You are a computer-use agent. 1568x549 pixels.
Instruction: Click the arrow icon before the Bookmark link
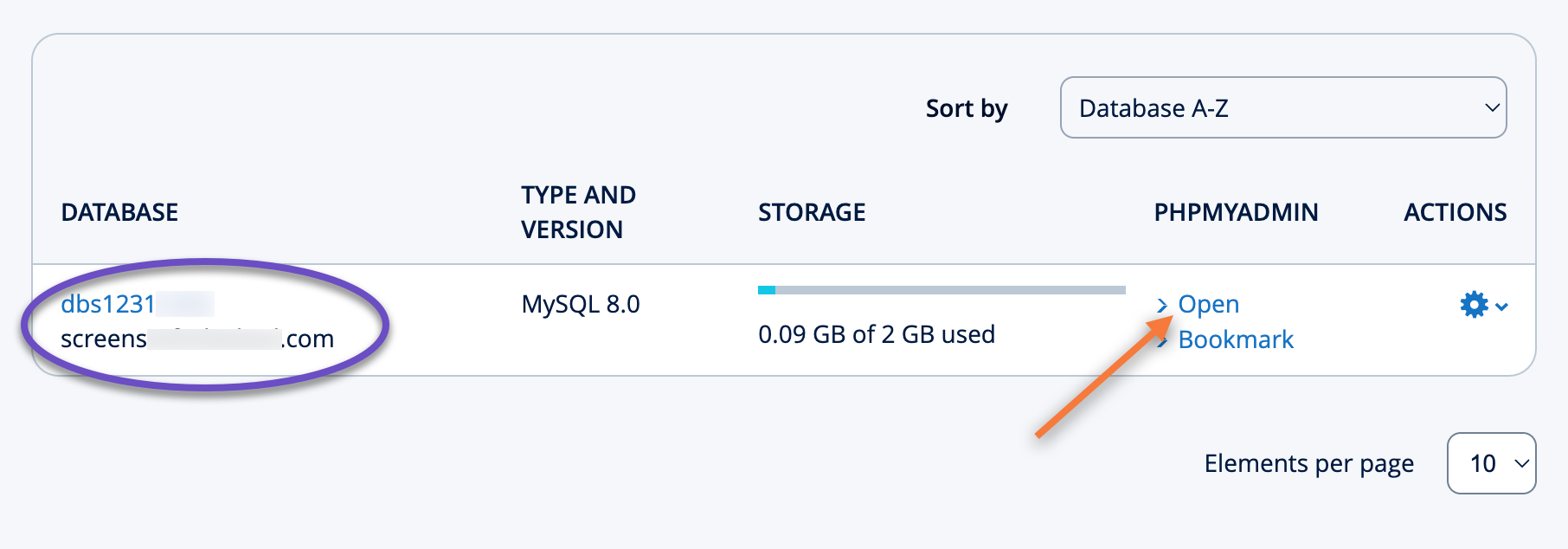(1163, 339)
